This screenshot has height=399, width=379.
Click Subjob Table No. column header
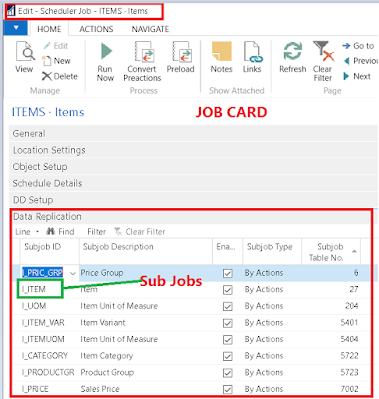pos(331,252)
